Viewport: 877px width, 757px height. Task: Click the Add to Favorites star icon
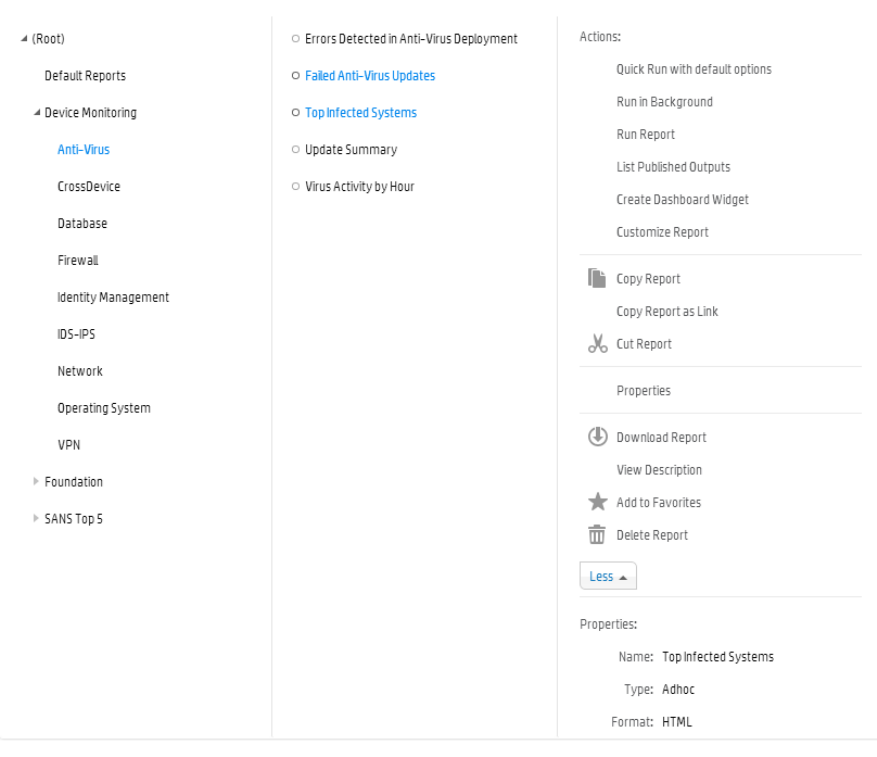click(x=597, y=502)
